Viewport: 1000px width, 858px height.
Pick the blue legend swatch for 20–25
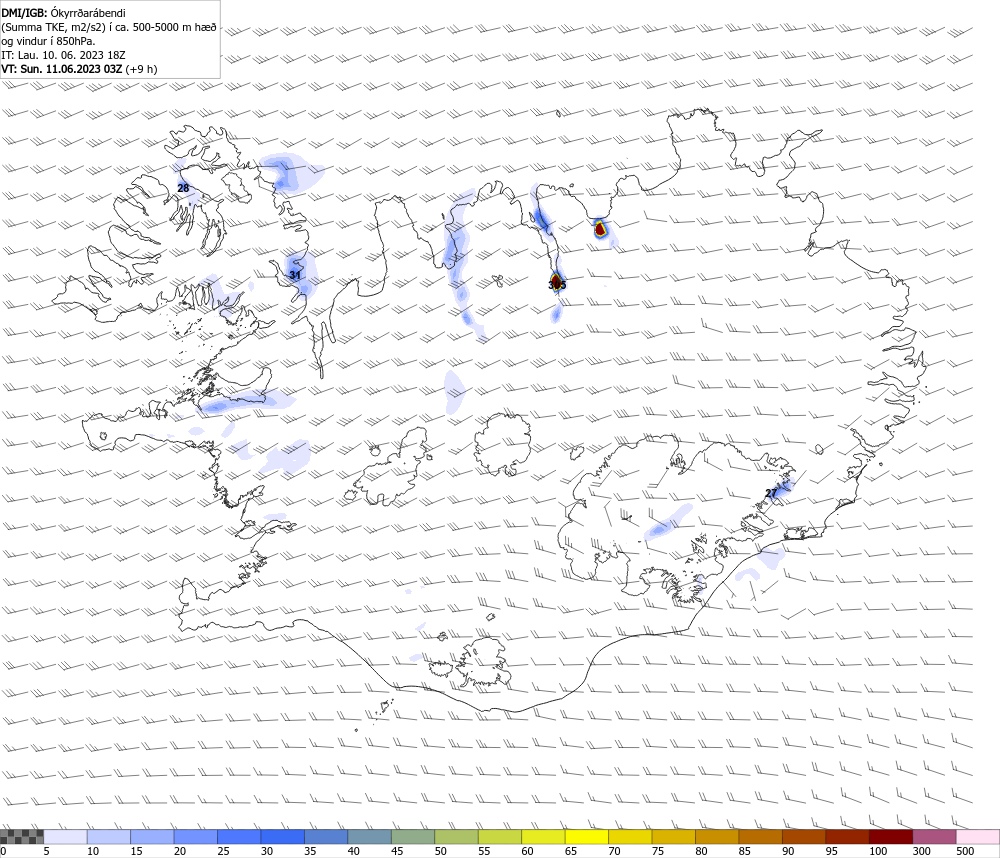[196, 837]
